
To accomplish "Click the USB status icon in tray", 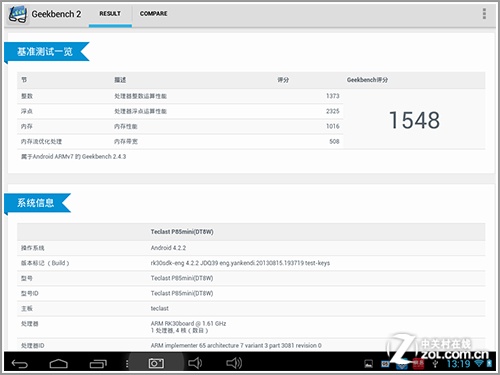I will click(435, 364).
